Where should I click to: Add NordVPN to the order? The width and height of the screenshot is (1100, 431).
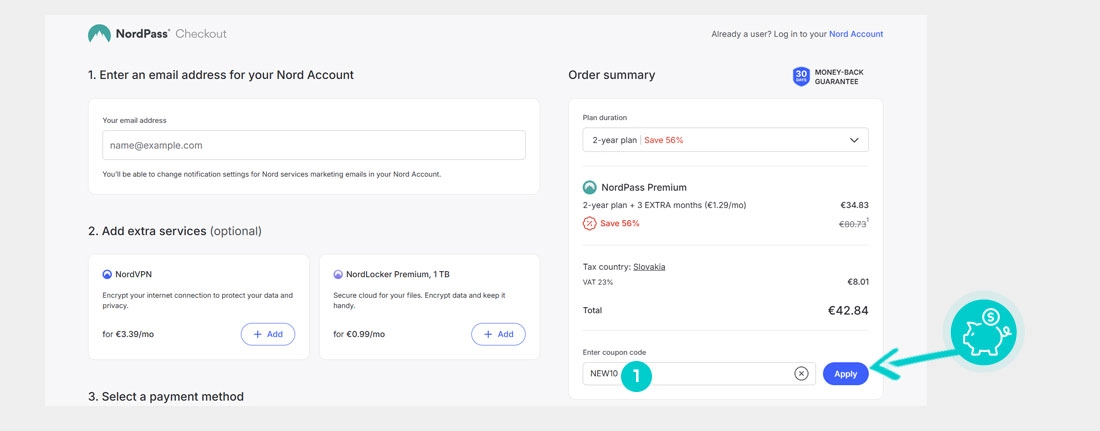click(x=267, y=334)
